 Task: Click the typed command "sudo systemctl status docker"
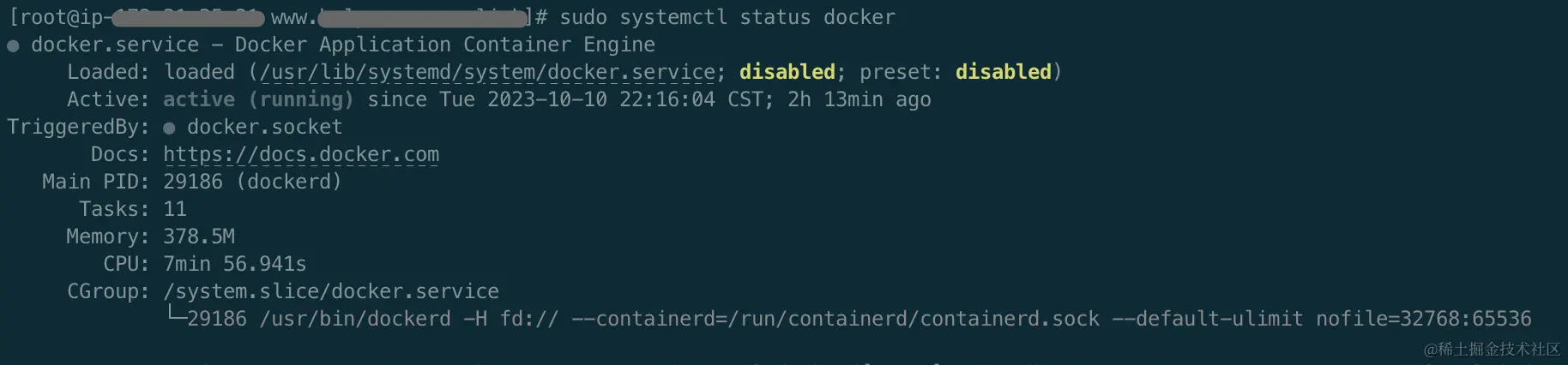(x=727, y=17)
